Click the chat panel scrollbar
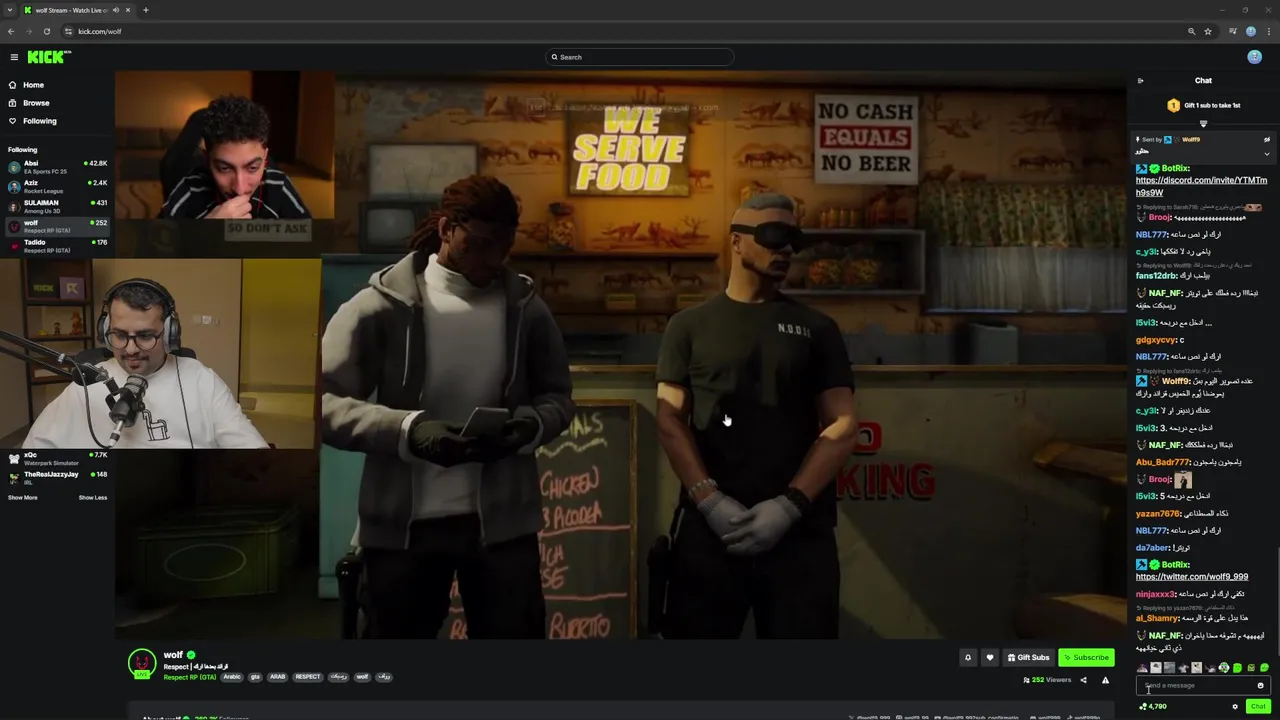The width and height of the screenshot is (1280, 720). tap(1277, 600)
